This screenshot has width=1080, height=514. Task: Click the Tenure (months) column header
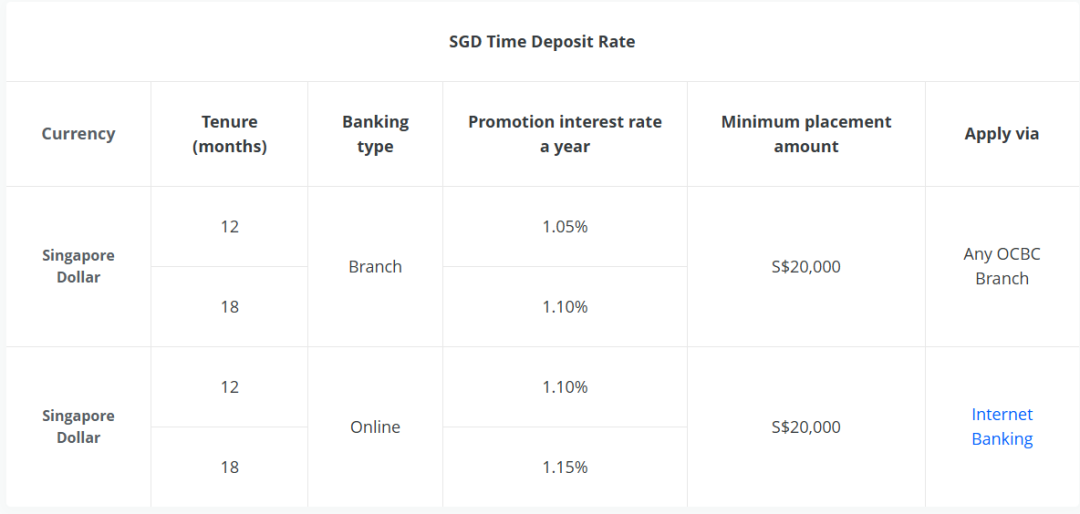click(x=229, y=134)
